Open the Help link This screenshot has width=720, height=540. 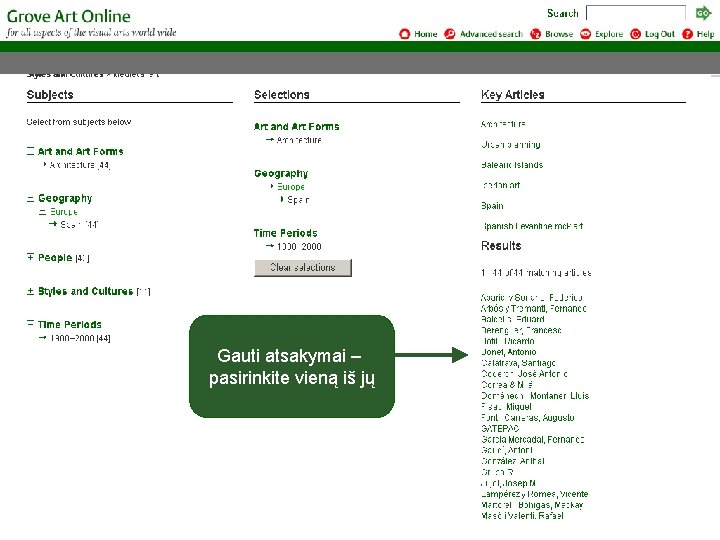tap(705, 34)
